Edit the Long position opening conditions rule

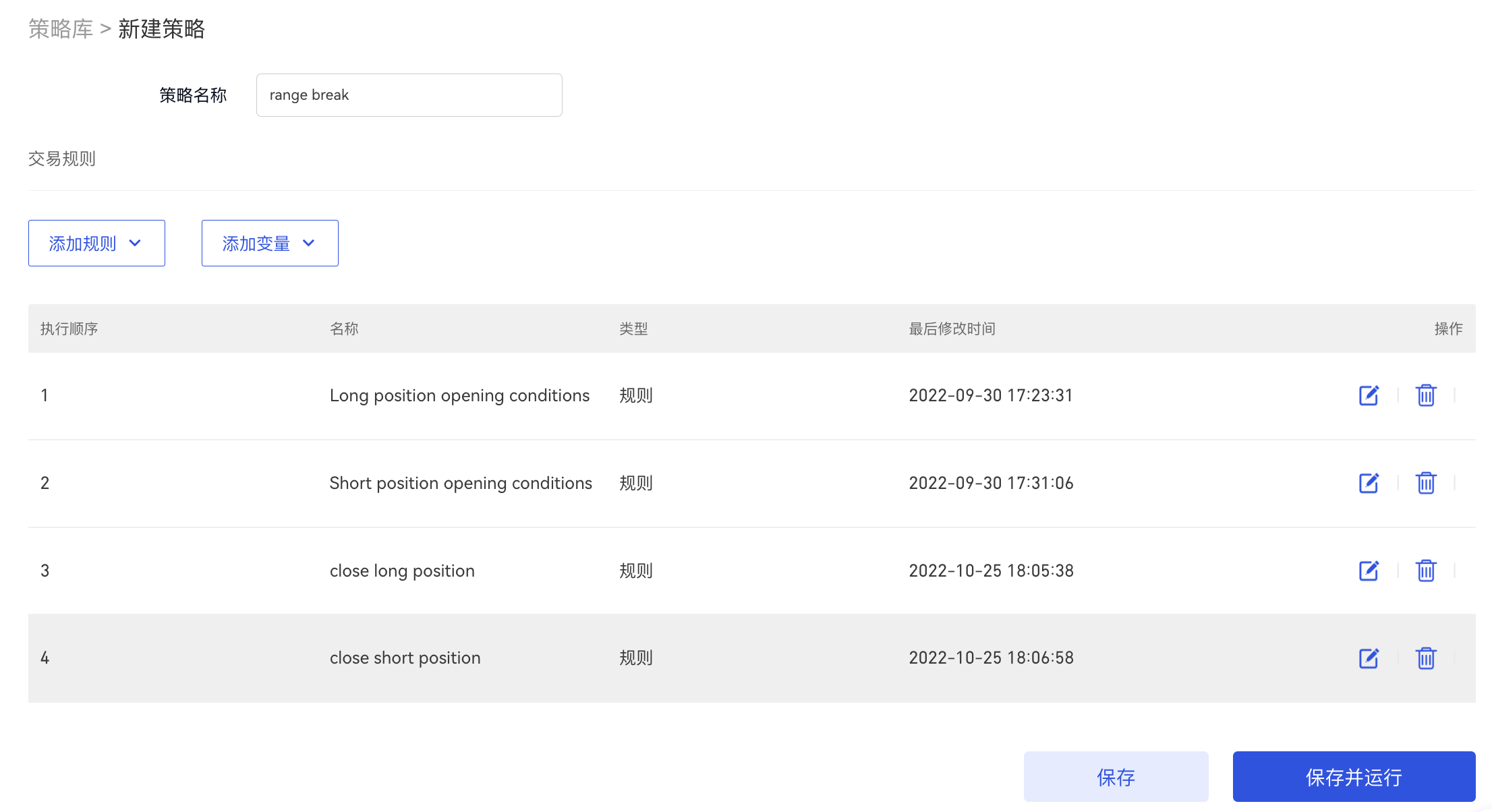pyautogui.click(x=1369, y=395)
